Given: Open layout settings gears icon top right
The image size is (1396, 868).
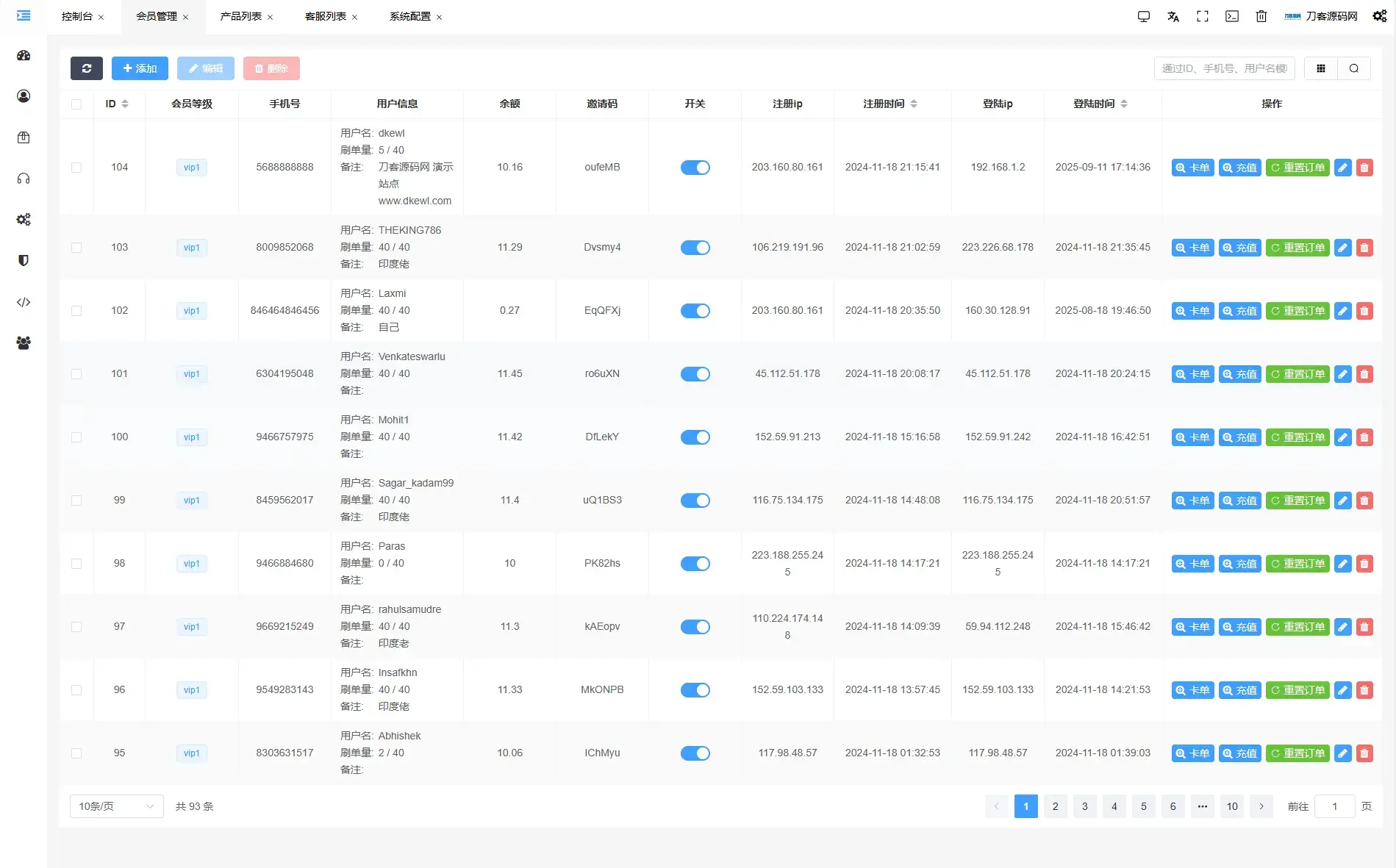Looking at the screenshot, I should pyautogui.click(x=1380, y=16).
